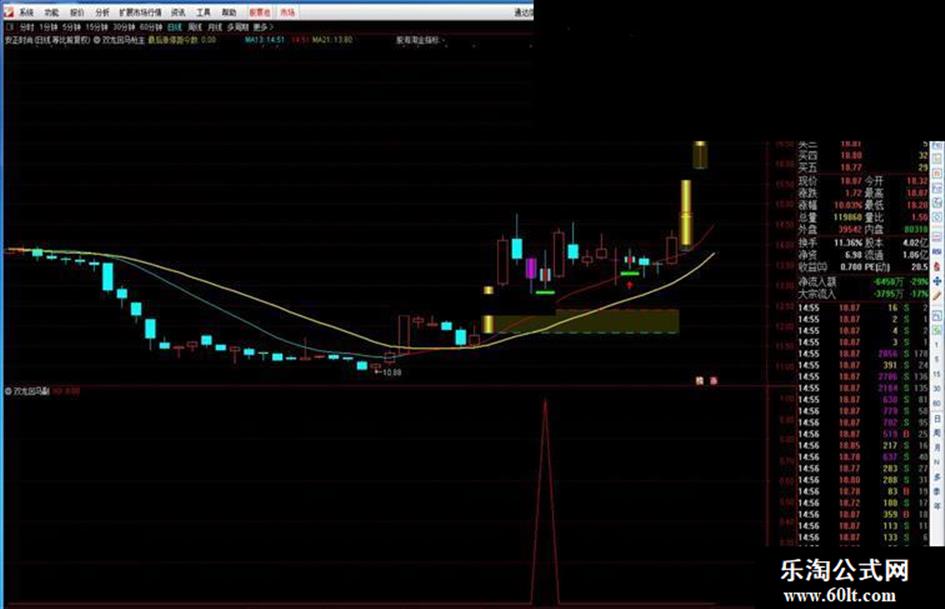
Task: Open the 工具 menu
Action: 203,12
